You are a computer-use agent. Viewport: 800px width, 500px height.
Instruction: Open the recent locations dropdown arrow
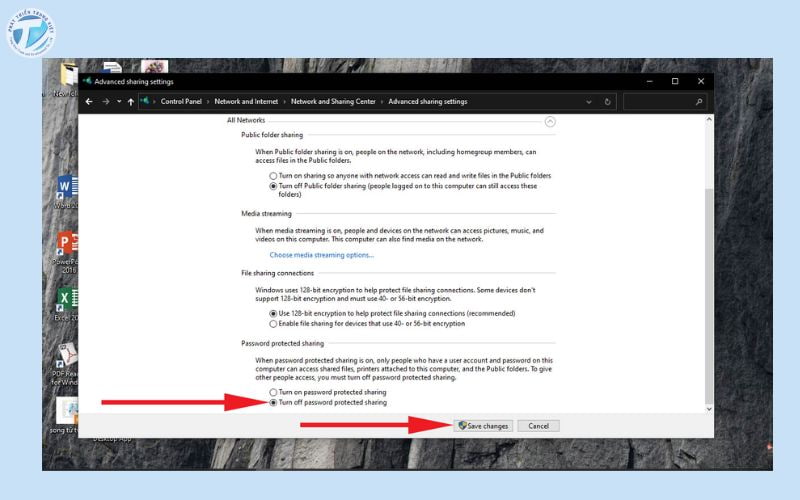point(118,101)
